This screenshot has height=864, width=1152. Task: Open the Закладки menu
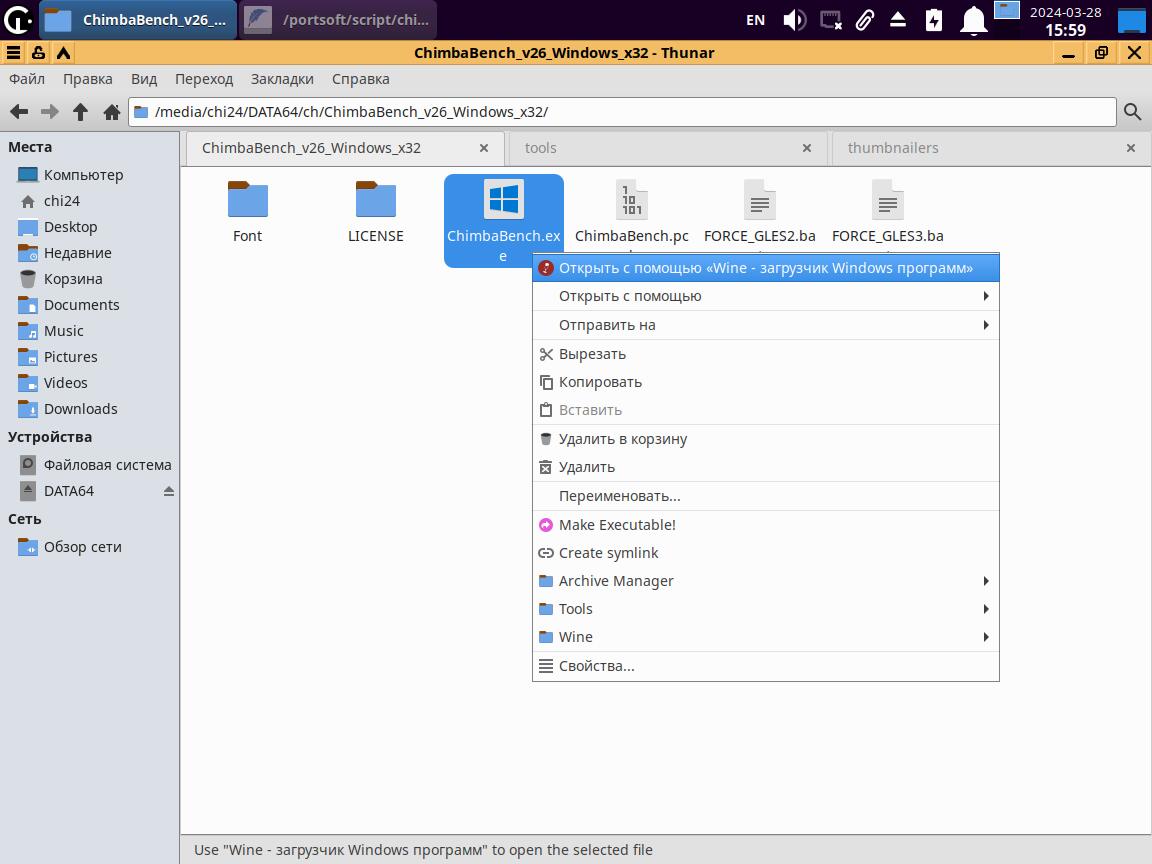coord(282,79)
